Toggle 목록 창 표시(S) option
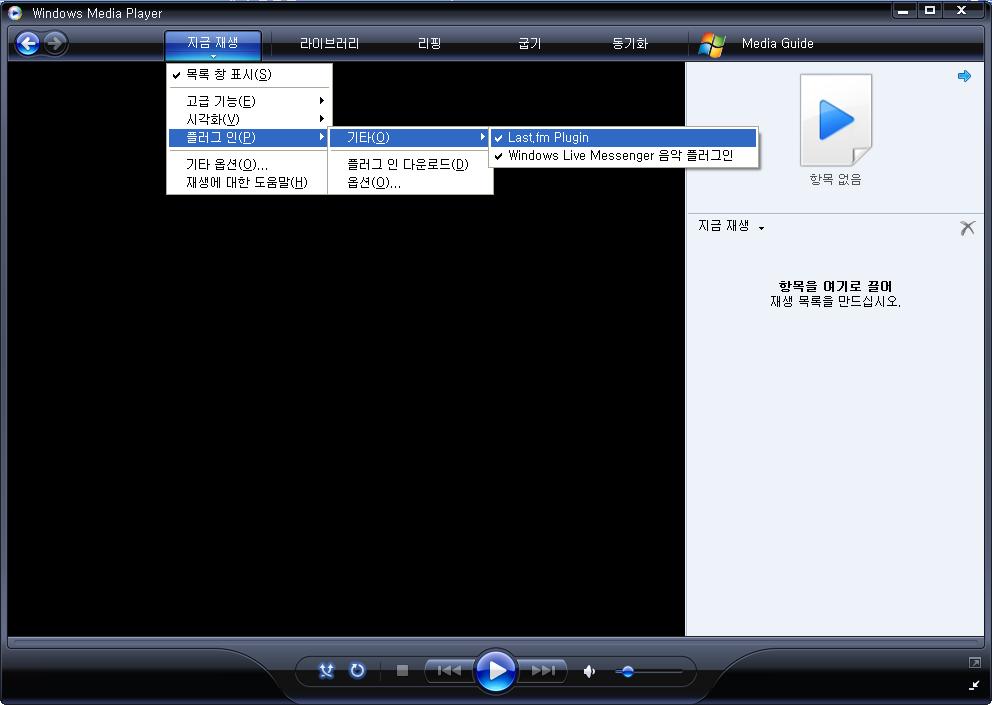Viewport: 992px width, 705px height. click(249, 75)
